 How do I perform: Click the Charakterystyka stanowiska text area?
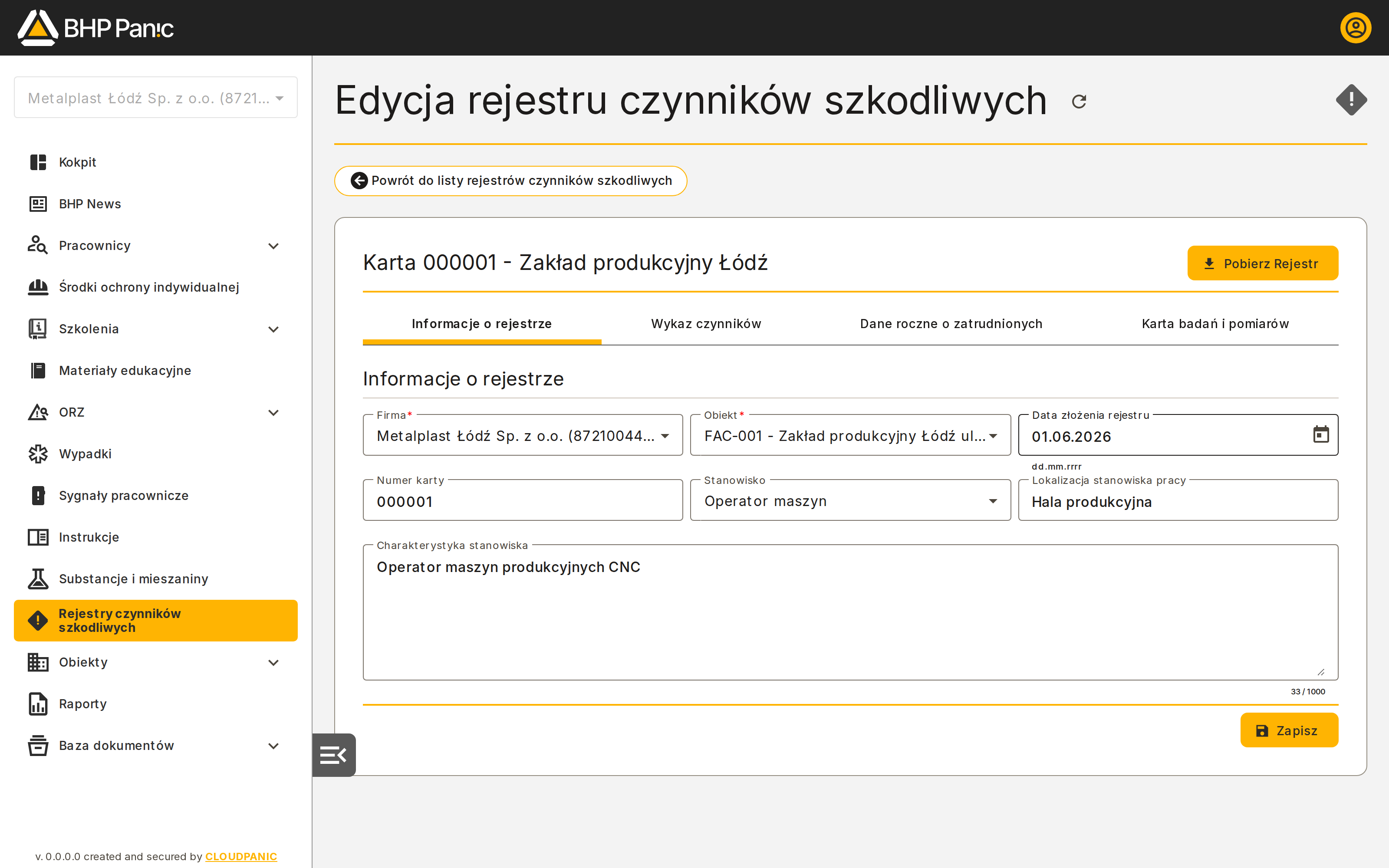(850, 612)
